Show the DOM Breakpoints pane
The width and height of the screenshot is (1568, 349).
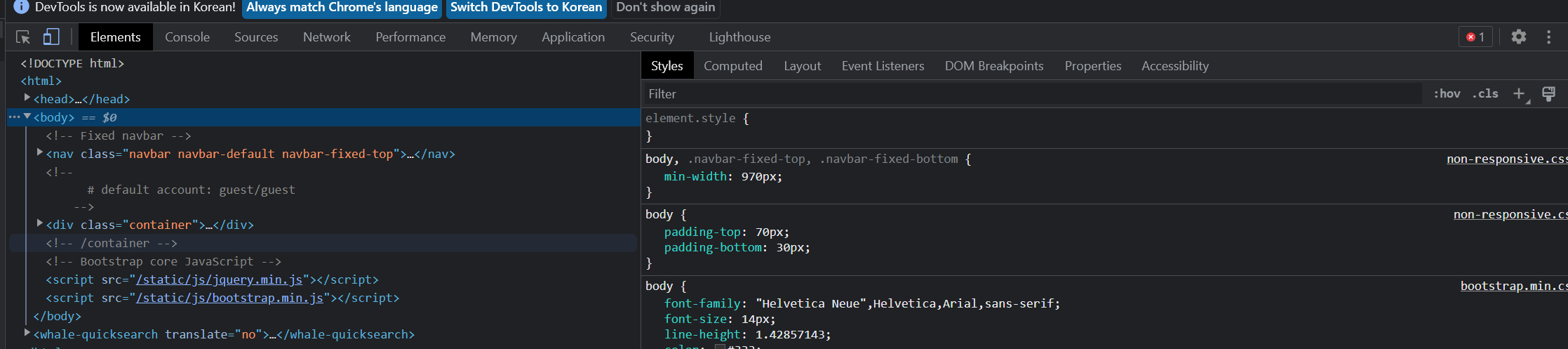click(994, 66)
